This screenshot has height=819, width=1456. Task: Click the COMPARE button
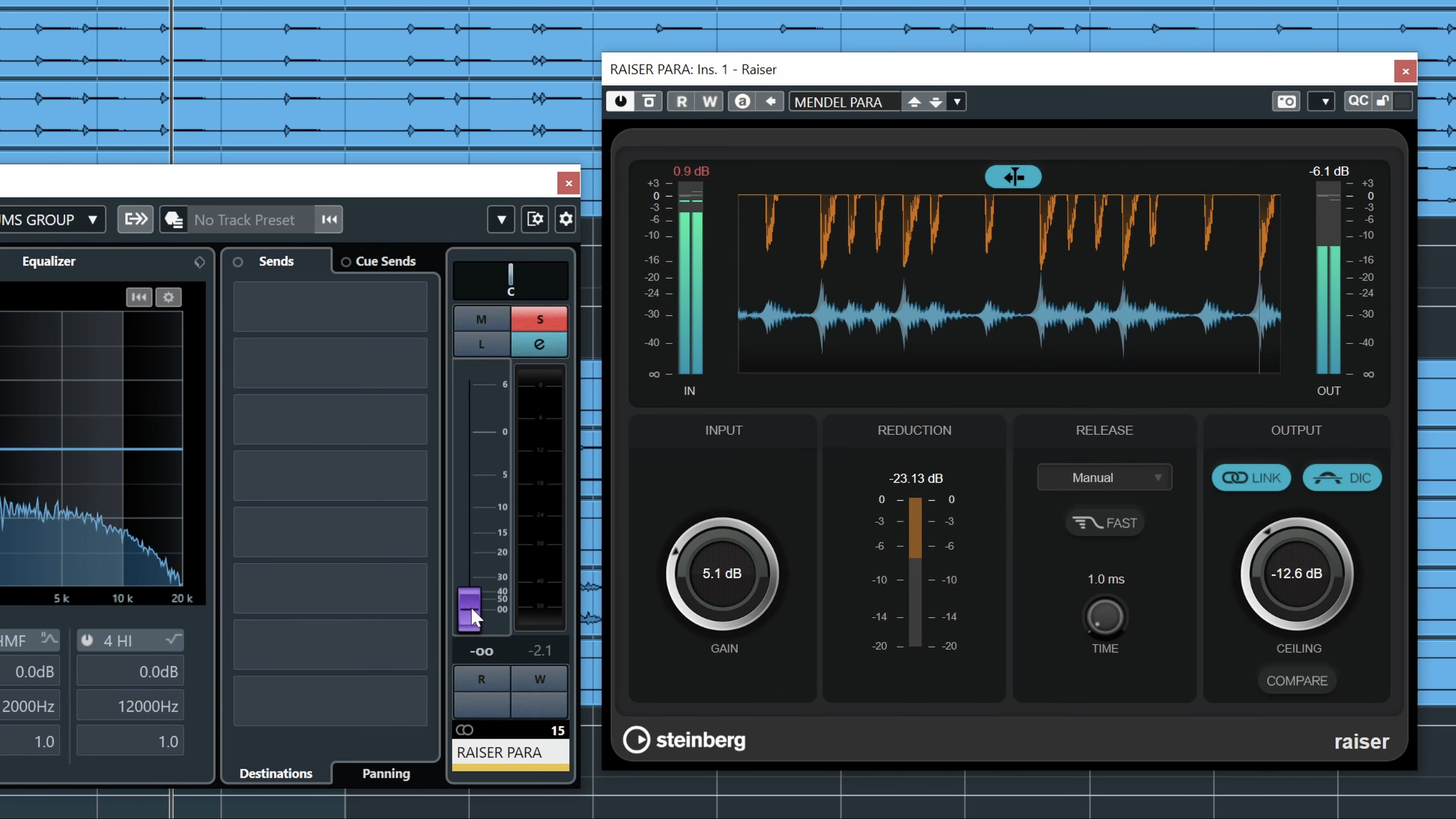(x=1297, y=680)
